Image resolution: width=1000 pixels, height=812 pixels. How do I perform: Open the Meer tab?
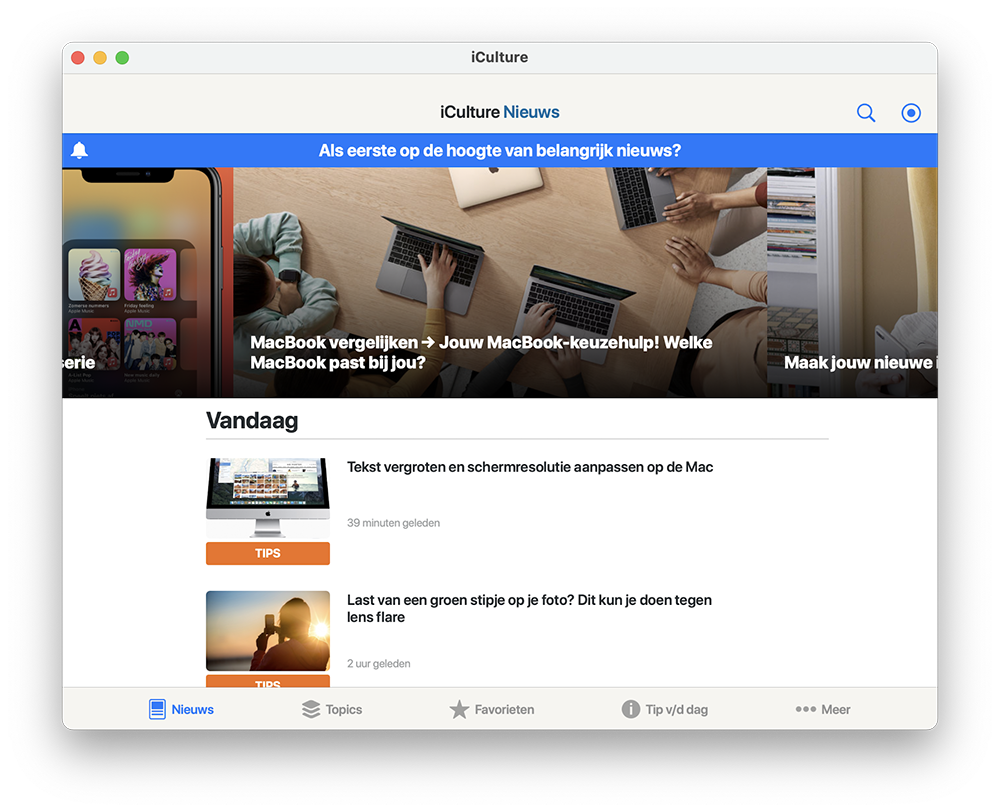[x=823, y=709]
